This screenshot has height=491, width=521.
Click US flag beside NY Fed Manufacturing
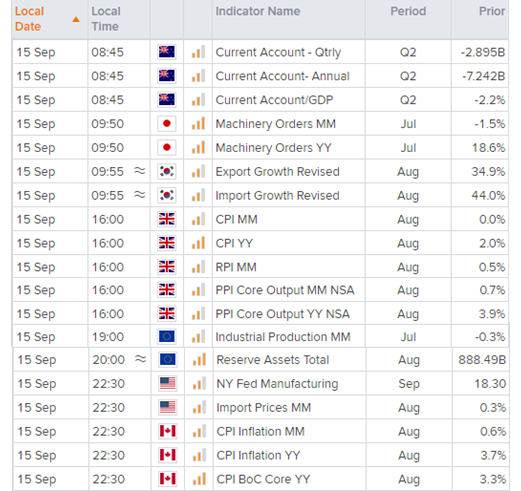[x=168, y=383]
